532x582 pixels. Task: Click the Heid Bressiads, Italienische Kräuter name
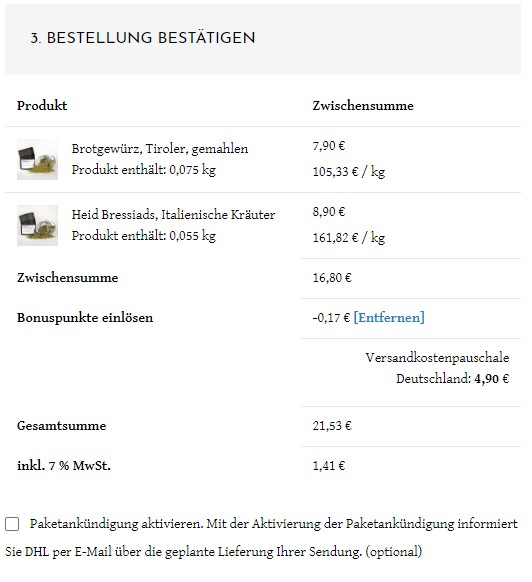173,215
